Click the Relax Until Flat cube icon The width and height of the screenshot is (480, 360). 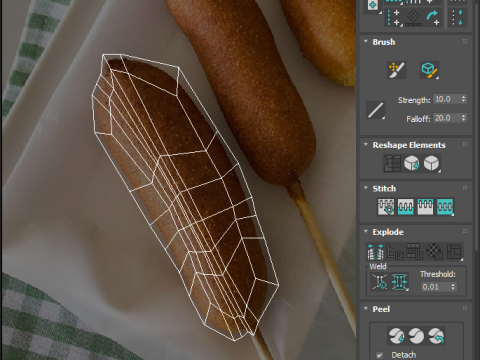[x=412, y=163]
